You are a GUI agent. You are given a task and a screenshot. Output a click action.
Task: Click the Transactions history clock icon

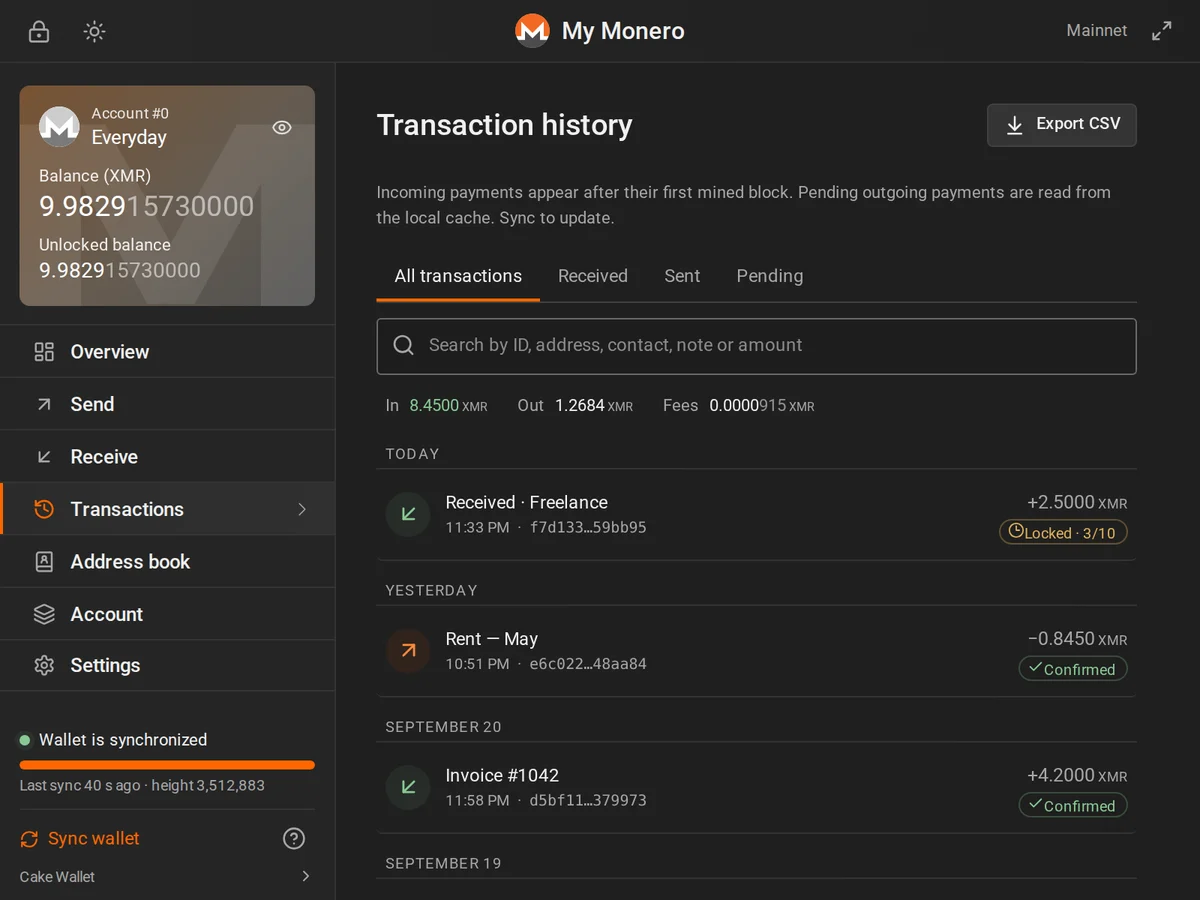(44, 509)
